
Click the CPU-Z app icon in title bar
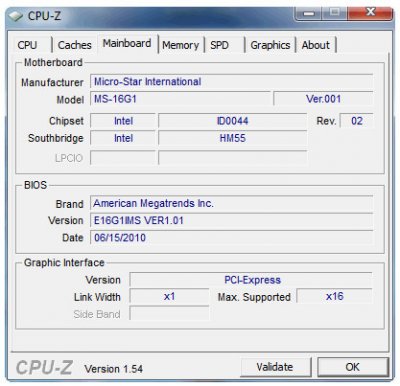pyautogui.click(x=15, y=16)
